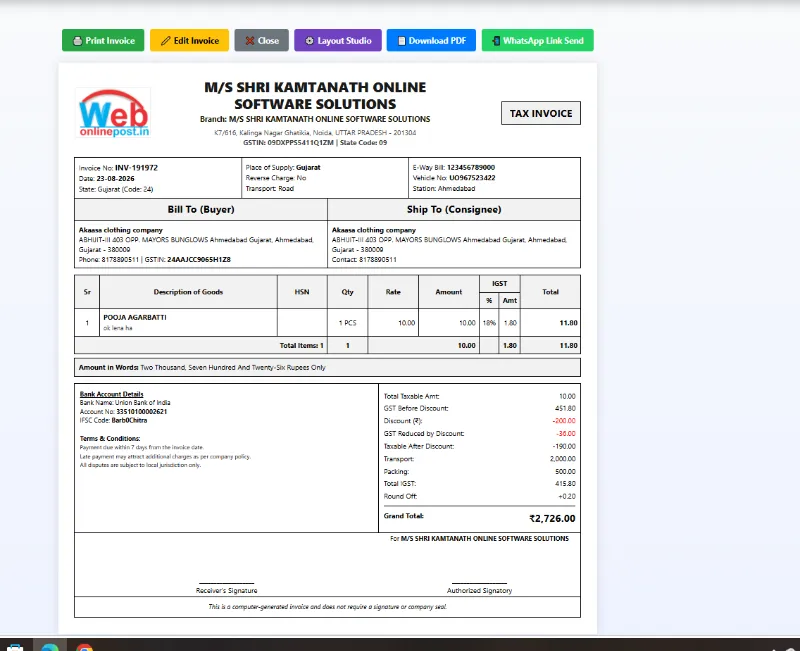Open Layout Studio
Screen dimensions: 800x651
pos(338,40)
